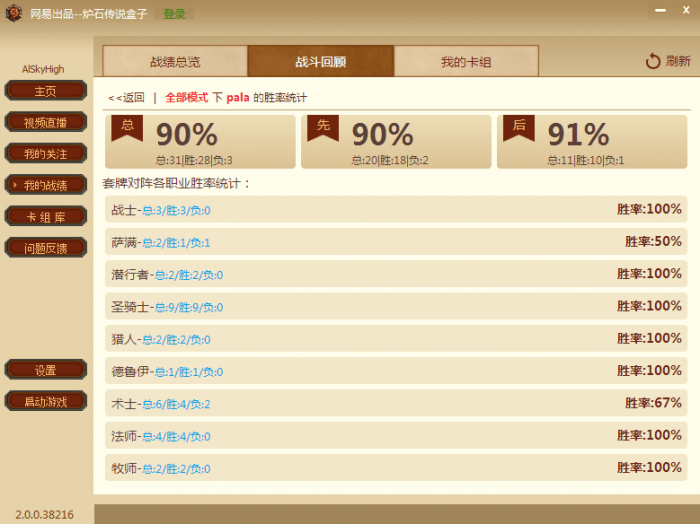Select the 战斗回顾 tab
This screenshot has height=524, width=700.
[x=321, y=61]
